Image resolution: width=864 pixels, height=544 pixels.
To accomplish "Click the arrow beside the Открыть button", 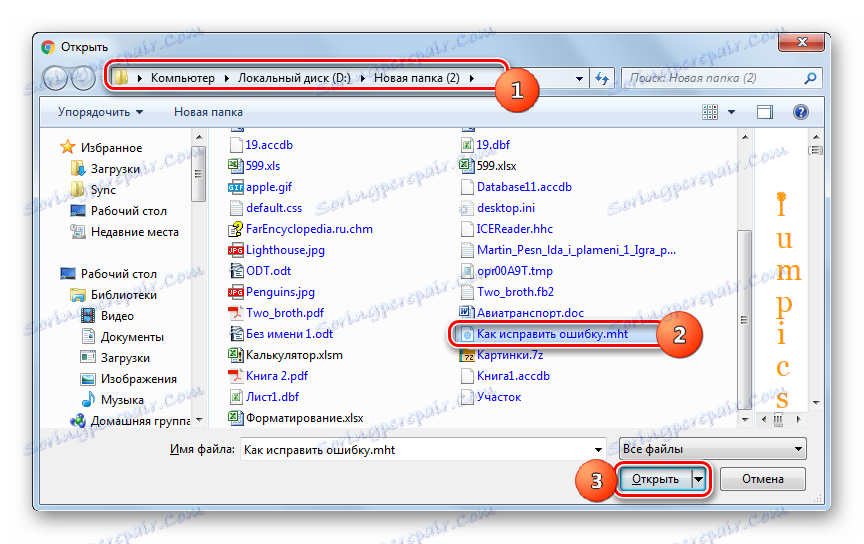I will coord(698,479).
